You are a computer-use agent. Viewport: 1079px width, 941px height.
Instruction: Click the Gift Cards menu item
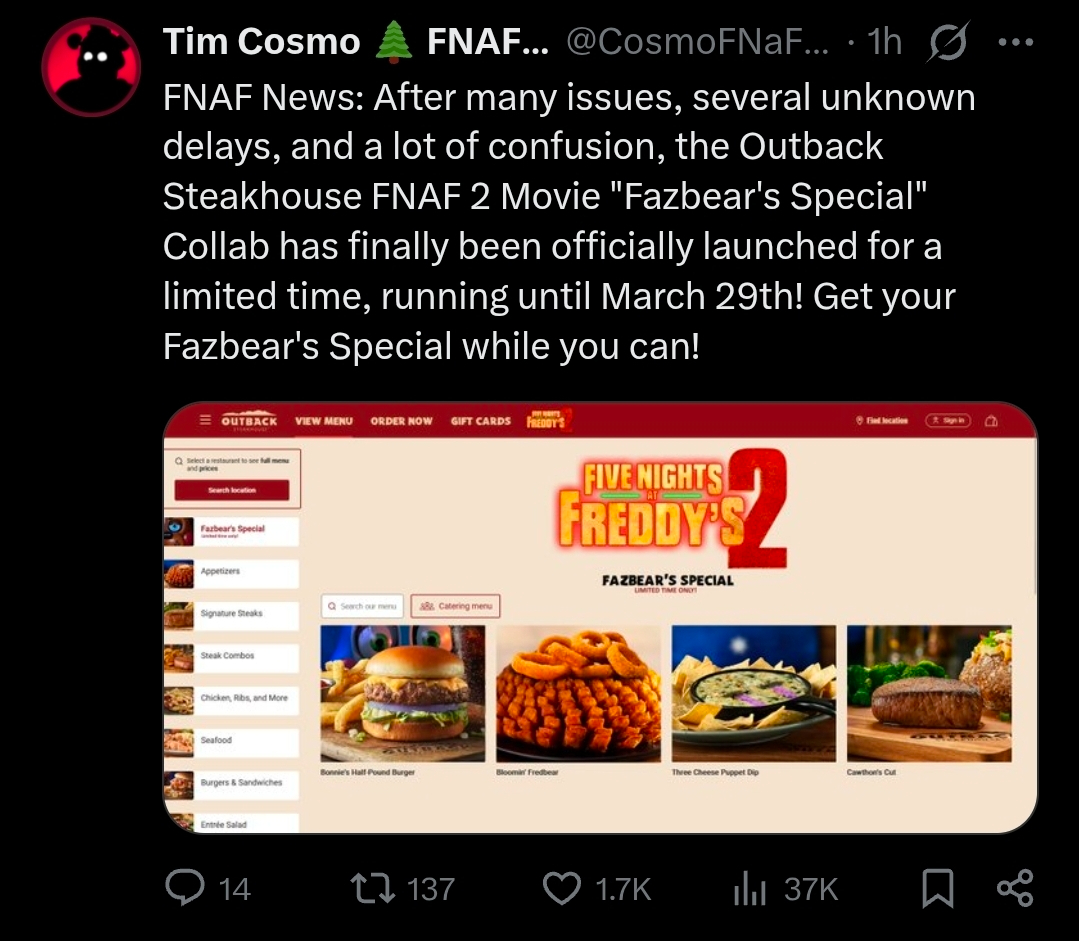tap(480, 421)
